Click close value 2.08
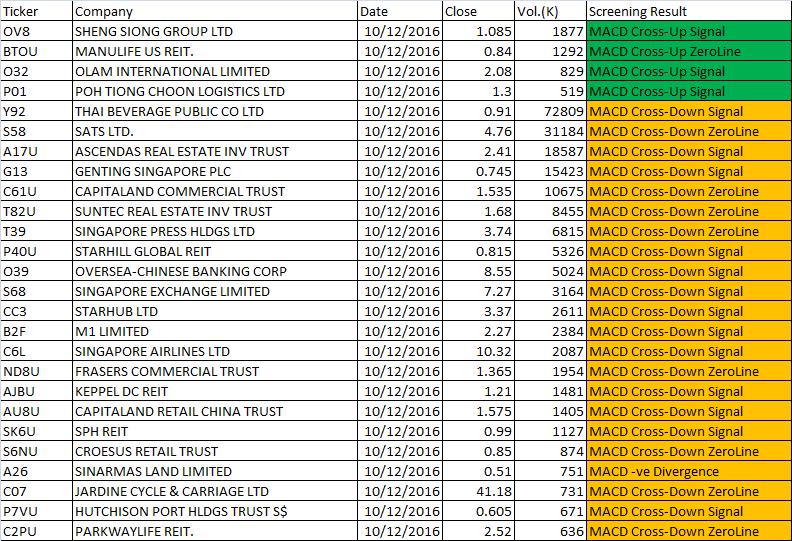The width and height of the screenshot is (792, 541). pos(478,71)
